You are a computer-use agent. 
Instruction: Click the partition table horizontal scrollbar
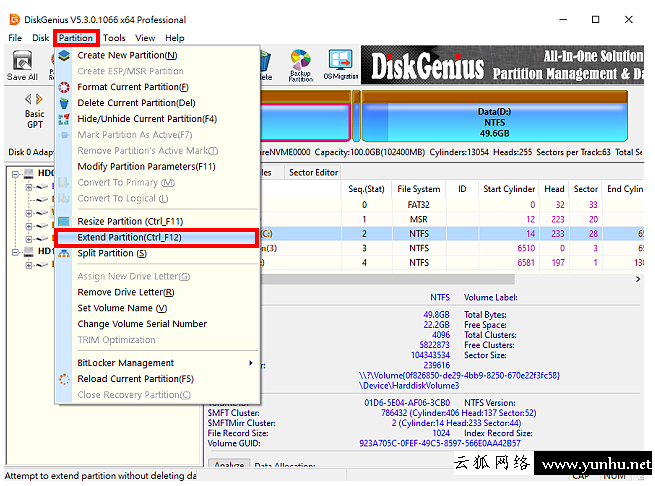tap(388, 279)
